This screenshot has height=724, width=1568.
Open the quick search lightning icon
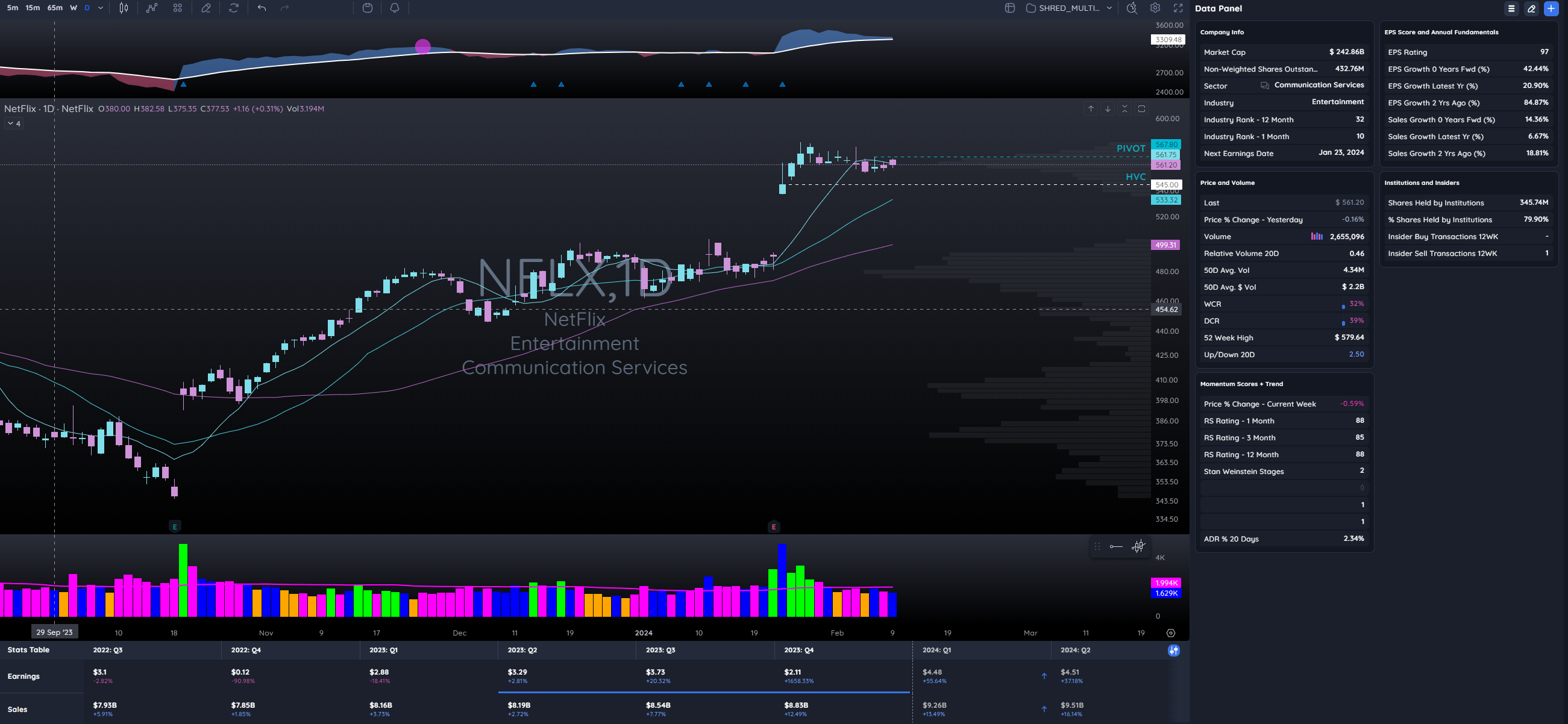click(x=1131, y=8)
